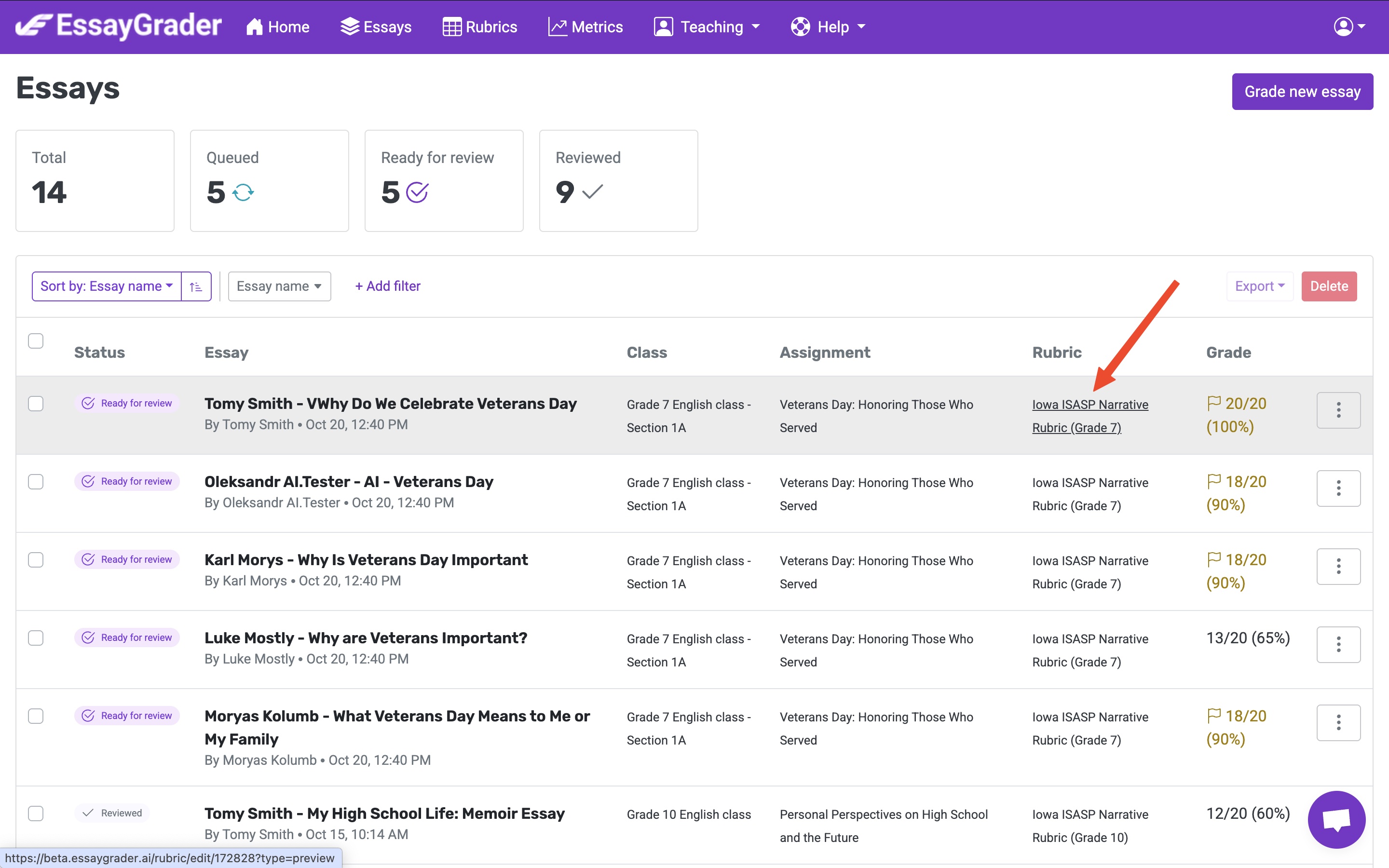Click the Queued refresh icon

pyautogui.click(x=243, y=192)
